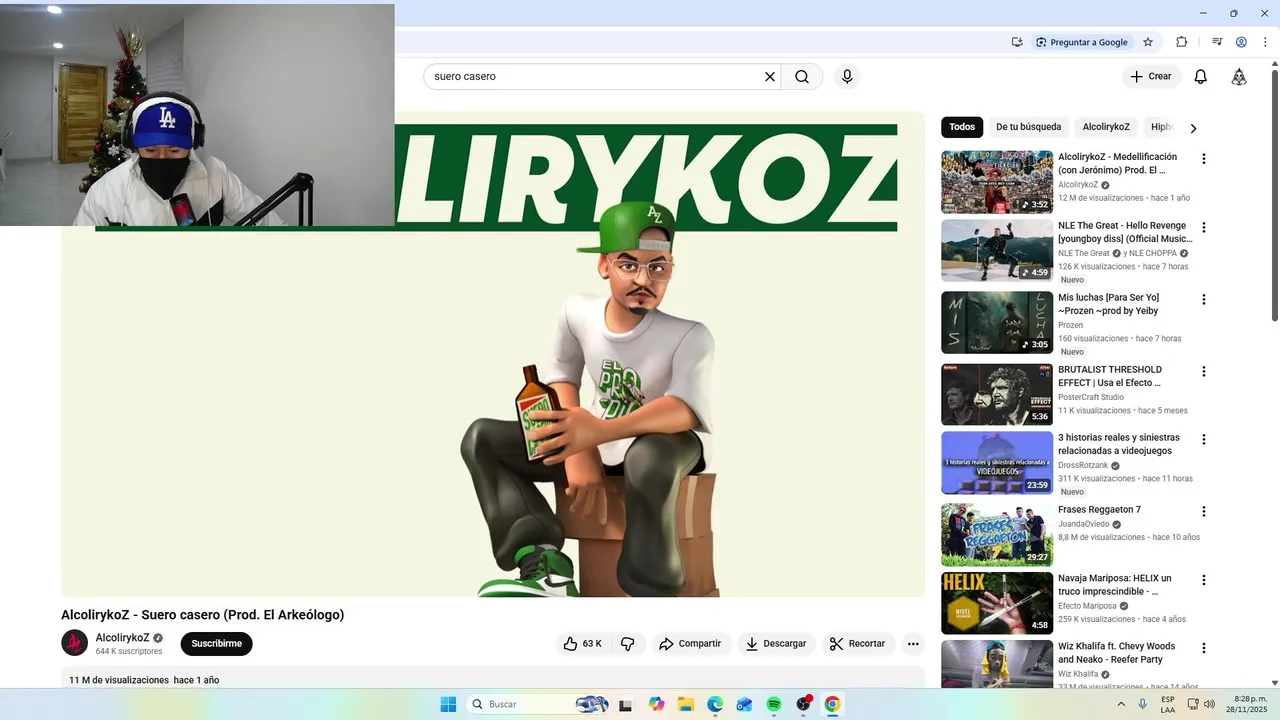
Task: Open options for Hello Revenge video
Action: [1204, 228]
